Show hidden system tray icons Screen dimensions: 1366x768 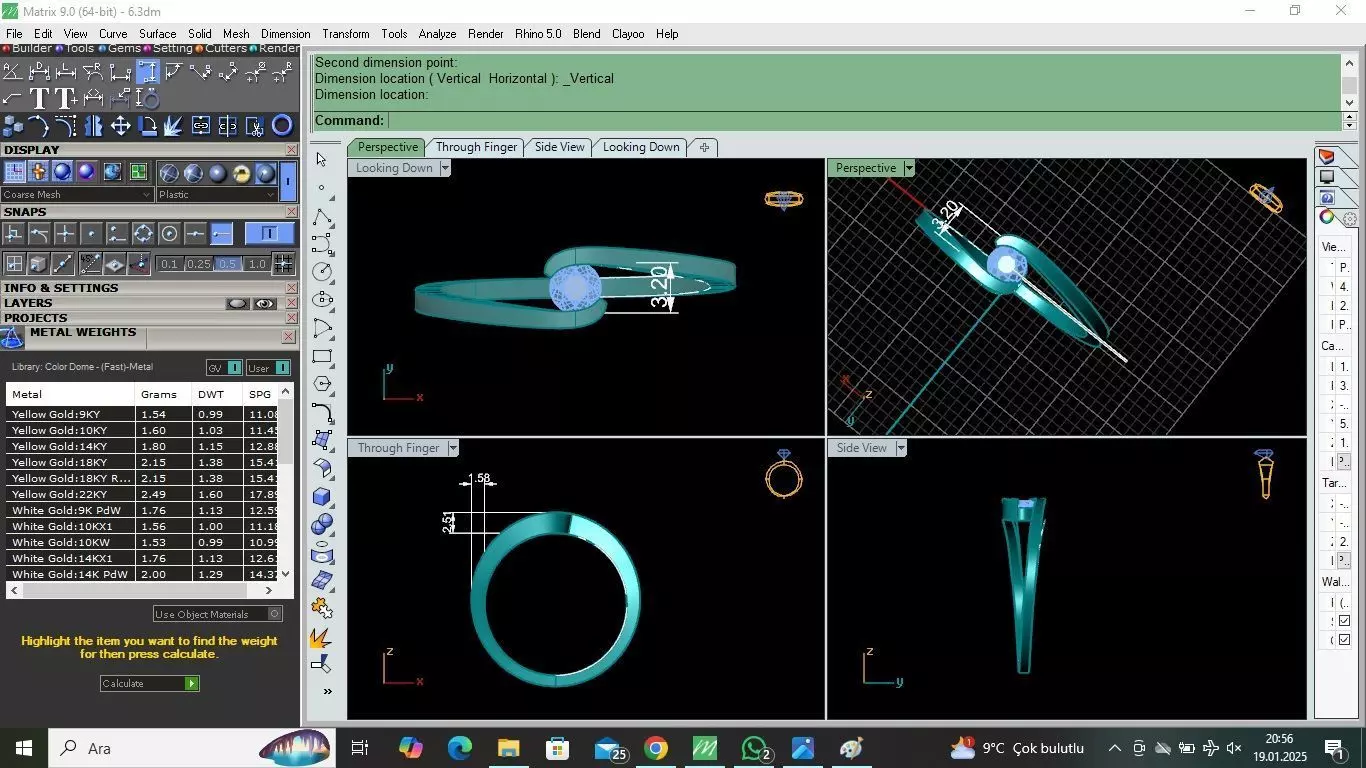(x=1114, y=748)
